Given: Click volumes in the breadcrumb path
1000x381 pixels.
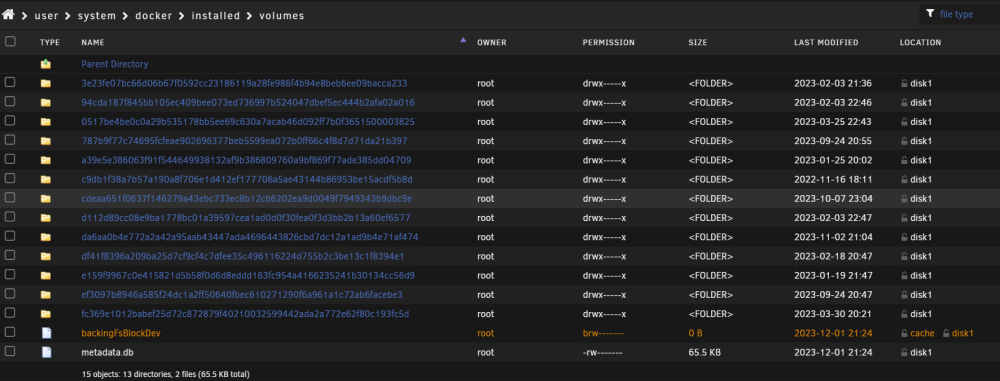Looking at the screenshot, I should pyautogui.click(x=281, y=15).
